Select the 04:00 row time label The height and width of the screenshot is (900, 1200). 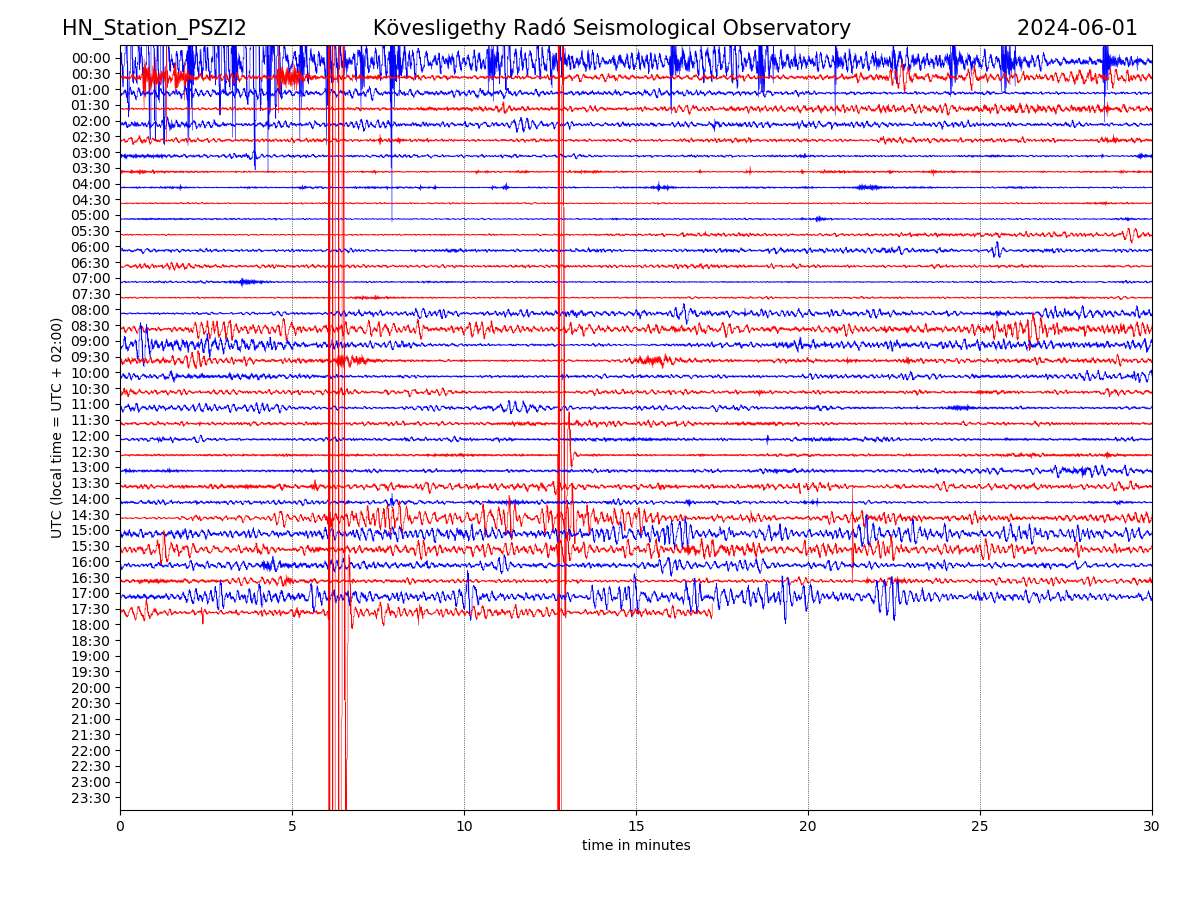coord(90,184)
